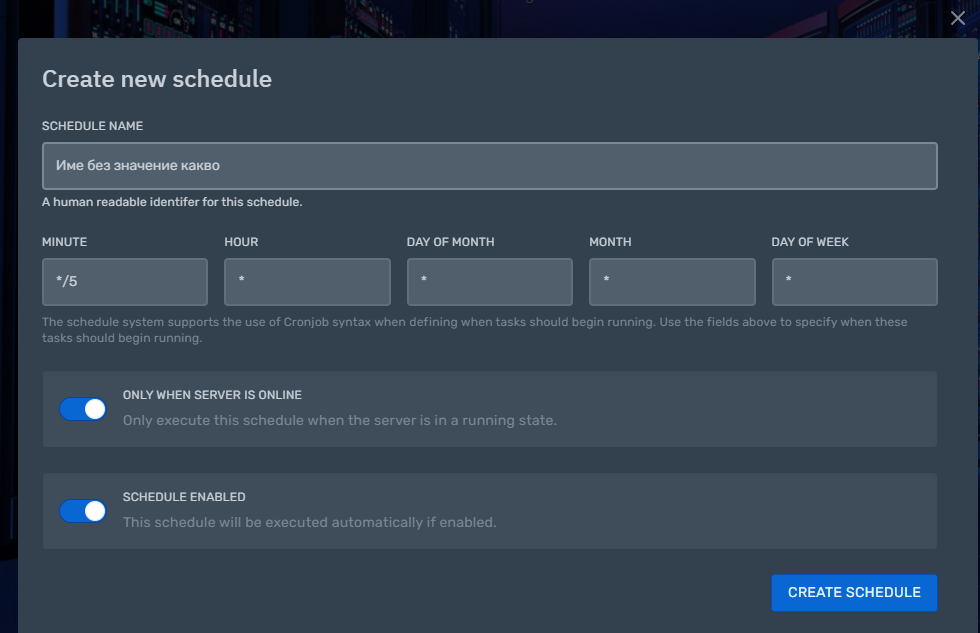Select the Hour cron field
Viewport: 980px width, 633px height.
pyautogui.click(x=308, y=282)
